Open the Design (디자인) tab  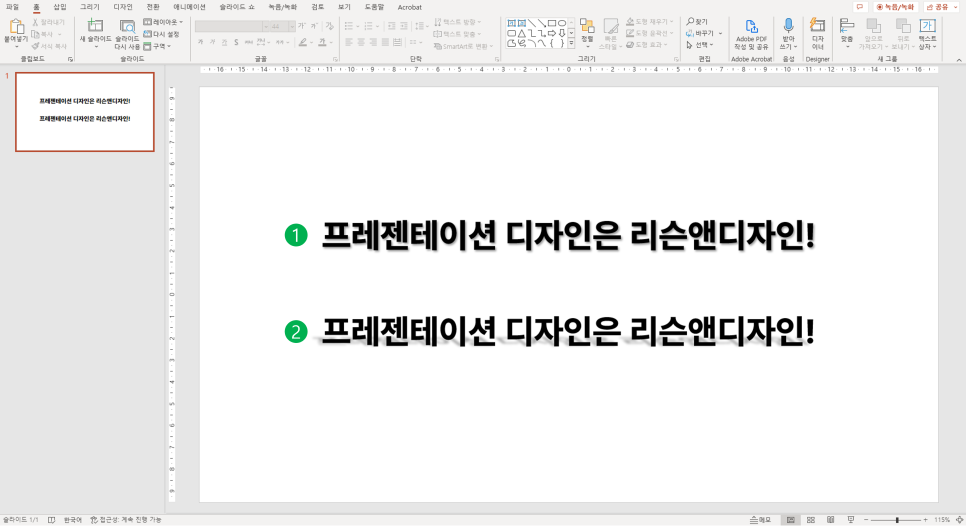click(123, 7)
